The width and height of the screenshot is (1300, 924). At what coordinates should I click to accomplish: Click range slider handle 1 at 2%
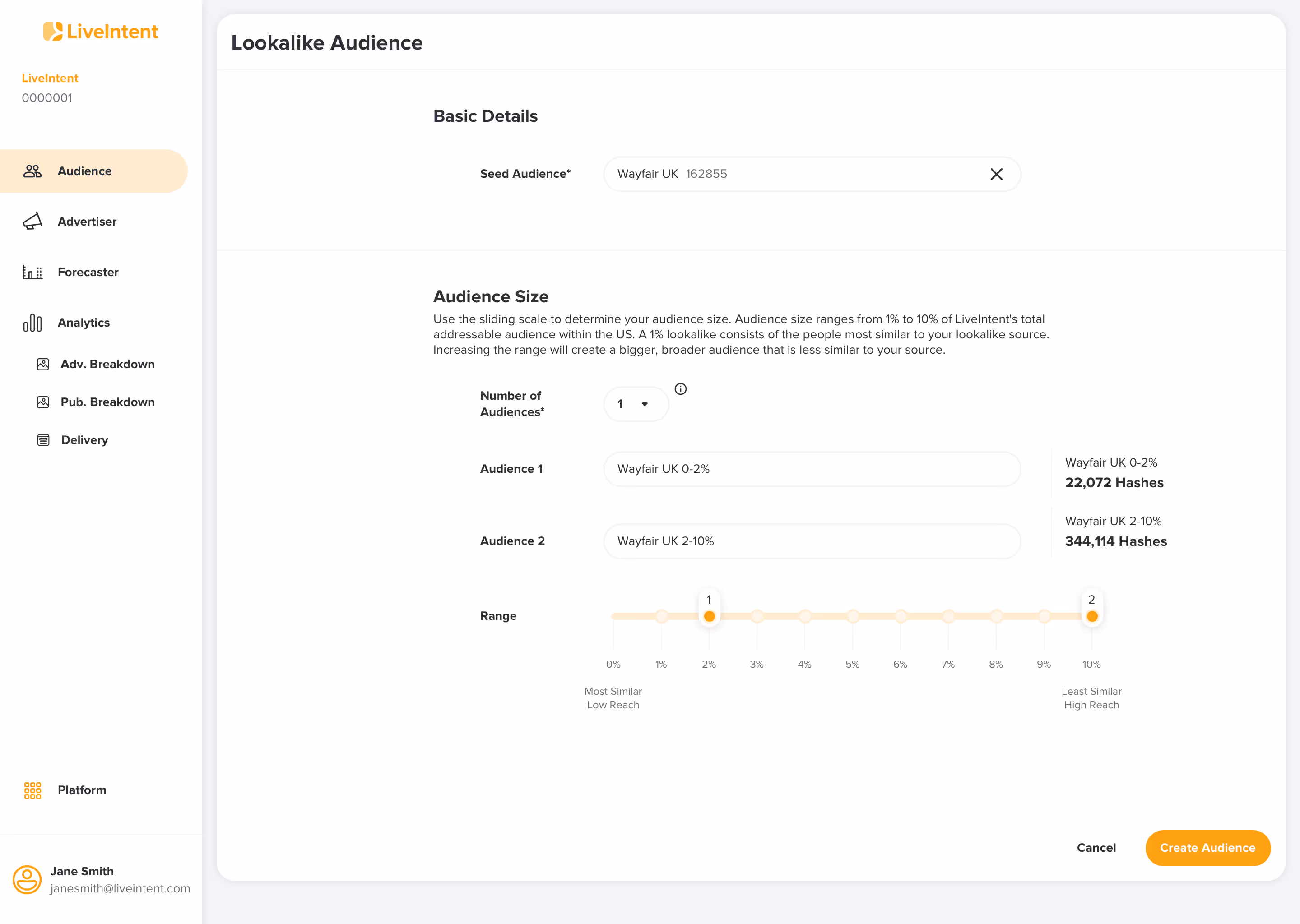(x=709, y=616)
